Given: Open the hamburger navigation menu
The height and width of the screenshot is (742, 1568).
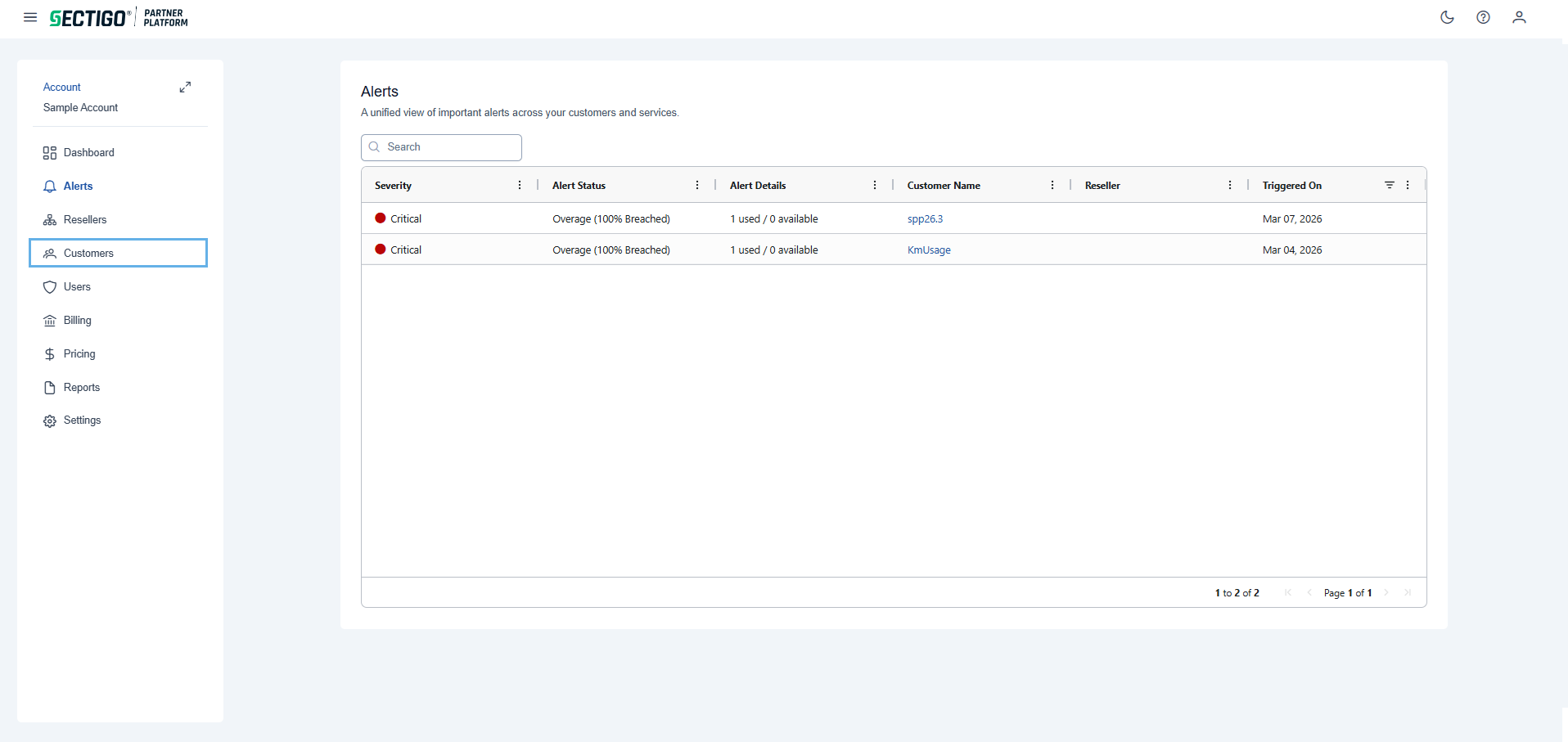Looking at the screenshot, I should tap(30, 17).
